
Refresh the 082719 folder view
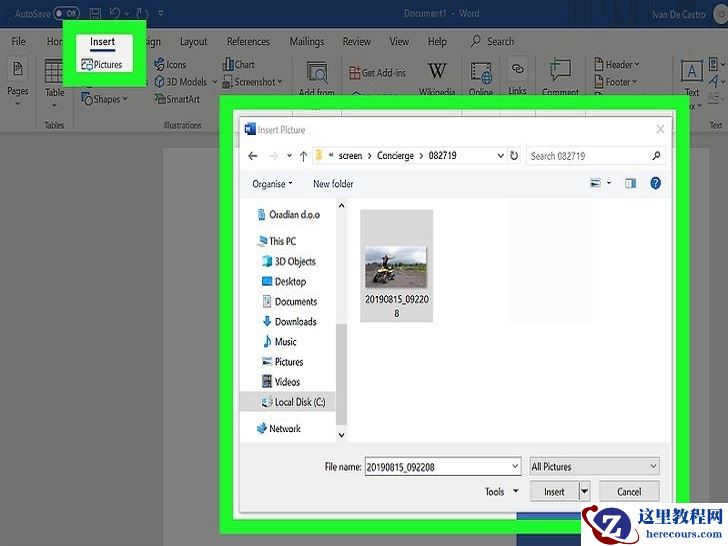[514, 156]
